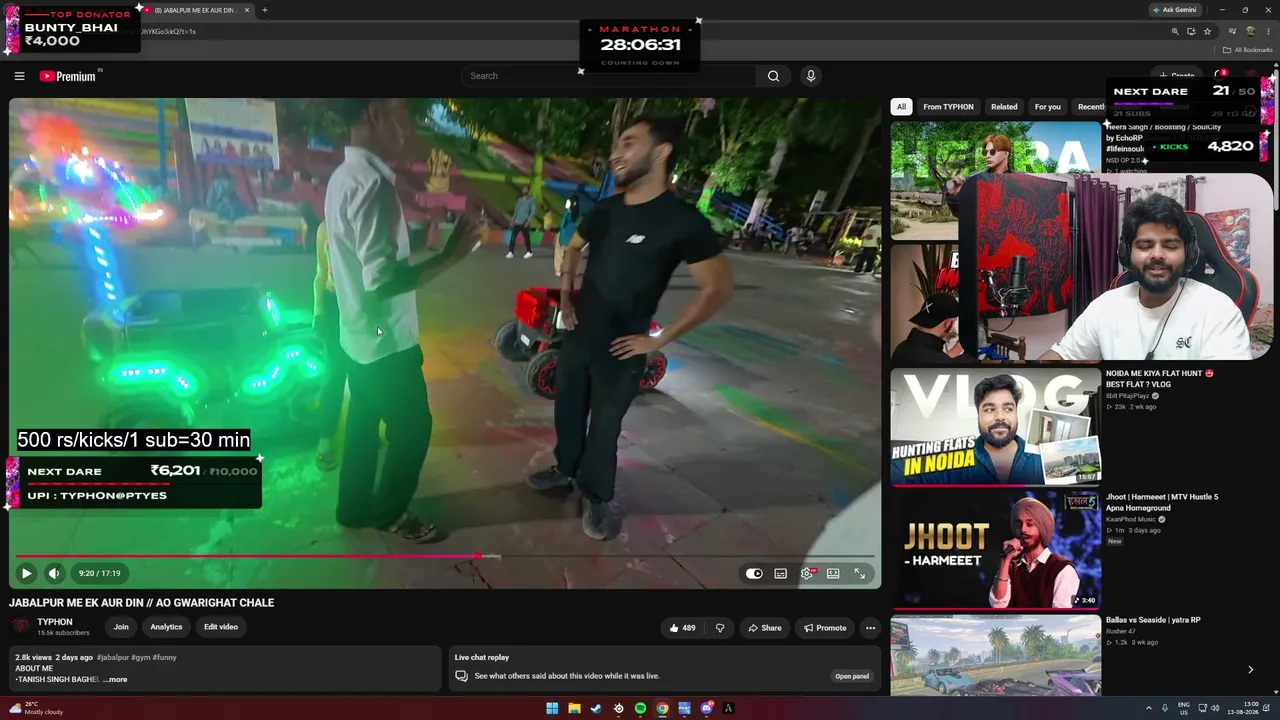Expand the description with ...more
The height and width of the screenshot is (720, 1280).
click(x=115, y=680)
